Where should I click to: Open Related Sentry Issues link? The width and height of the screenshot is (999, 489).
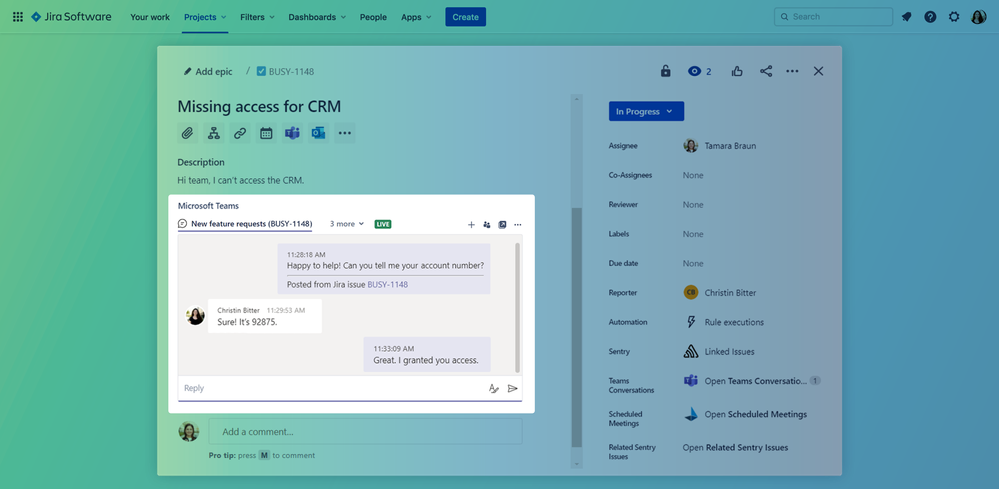tap(735, 448)
